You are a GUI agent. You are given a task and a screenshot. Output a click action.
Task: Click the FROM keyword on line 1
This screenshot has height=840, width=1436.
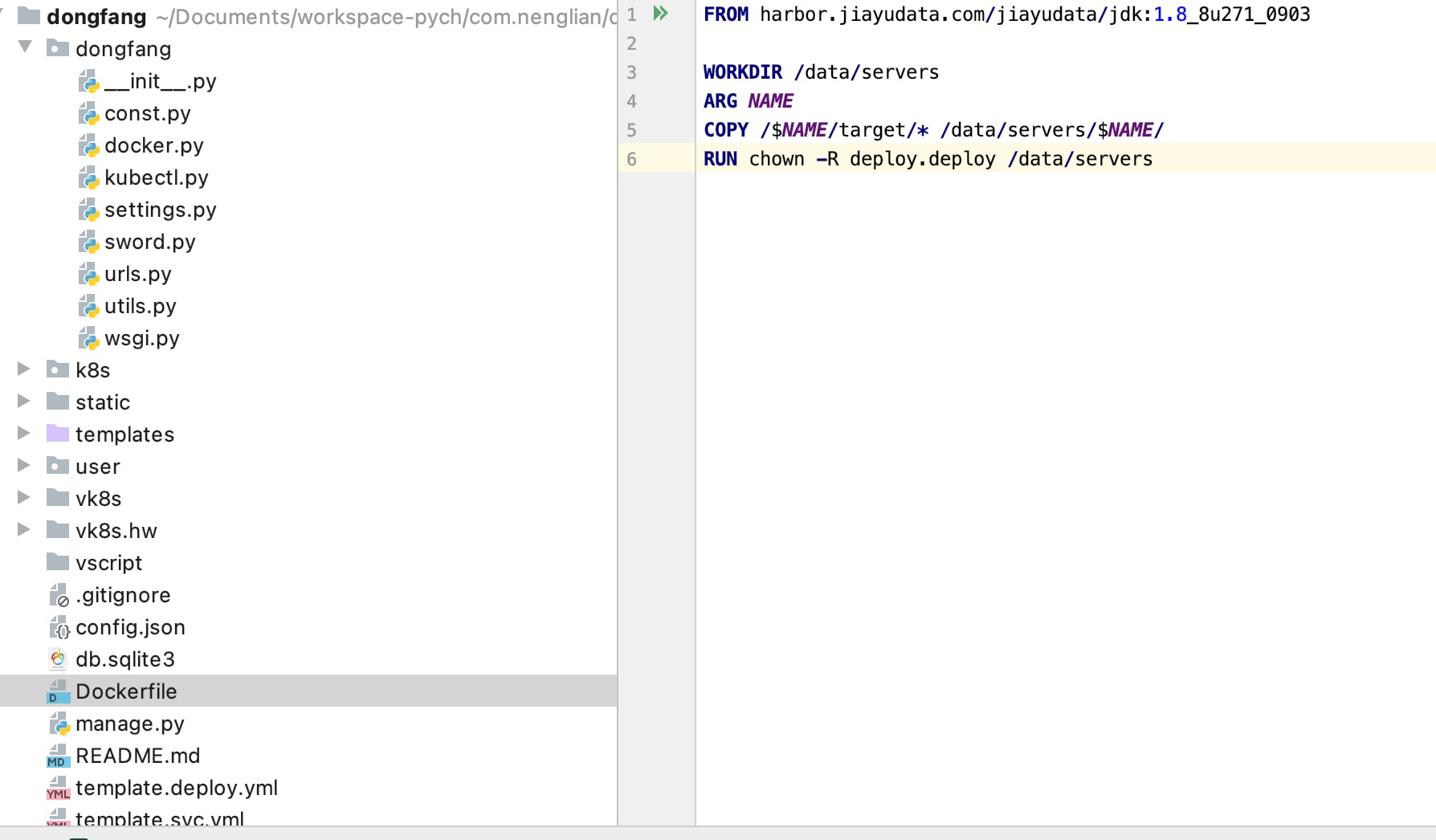pos(726,14)
